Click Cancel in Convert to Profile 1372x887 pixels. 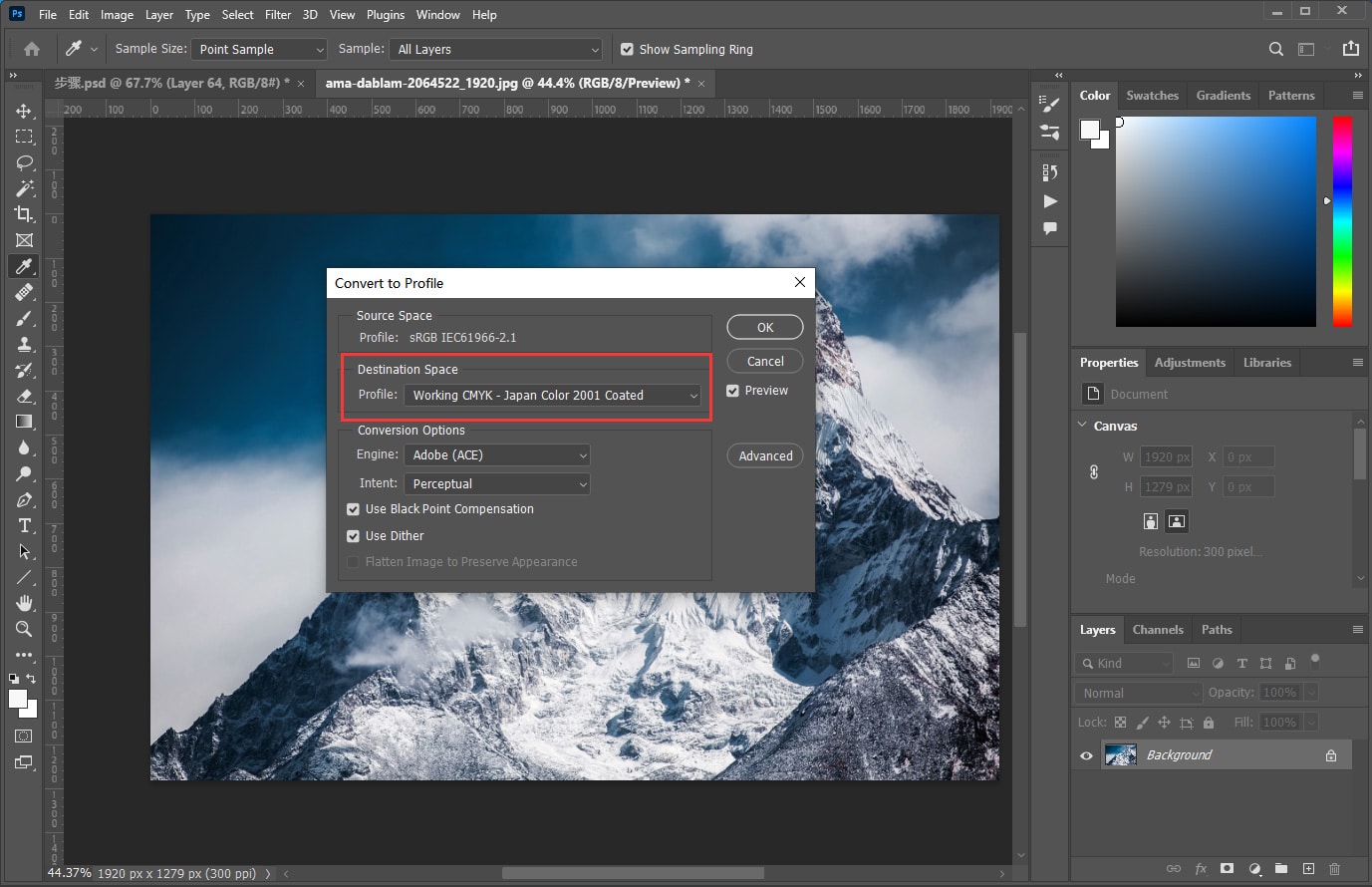coord(765,362)
